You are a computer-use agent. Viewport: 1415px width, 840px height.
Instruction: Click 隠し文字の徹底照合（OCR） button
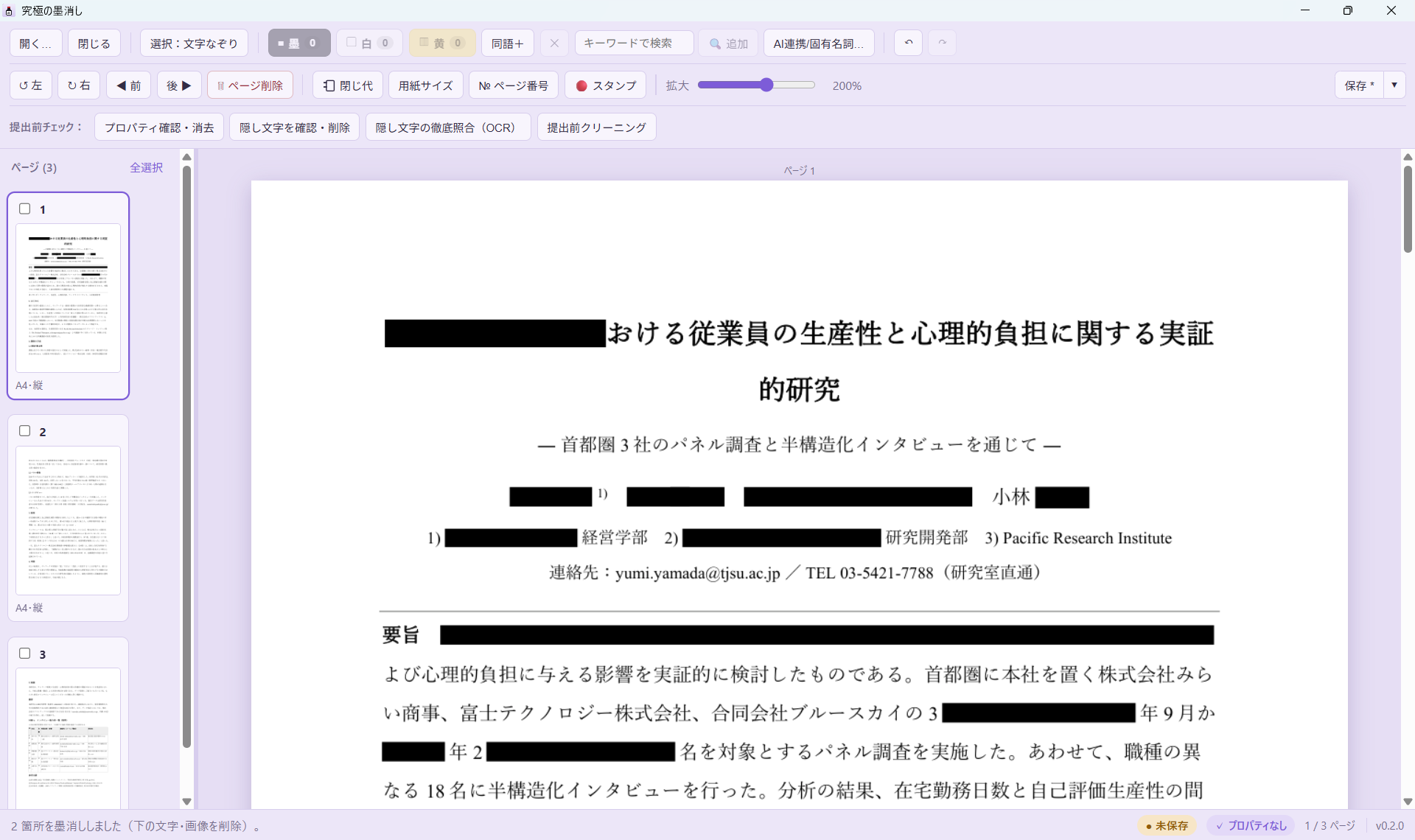click(x=448, y=127)
